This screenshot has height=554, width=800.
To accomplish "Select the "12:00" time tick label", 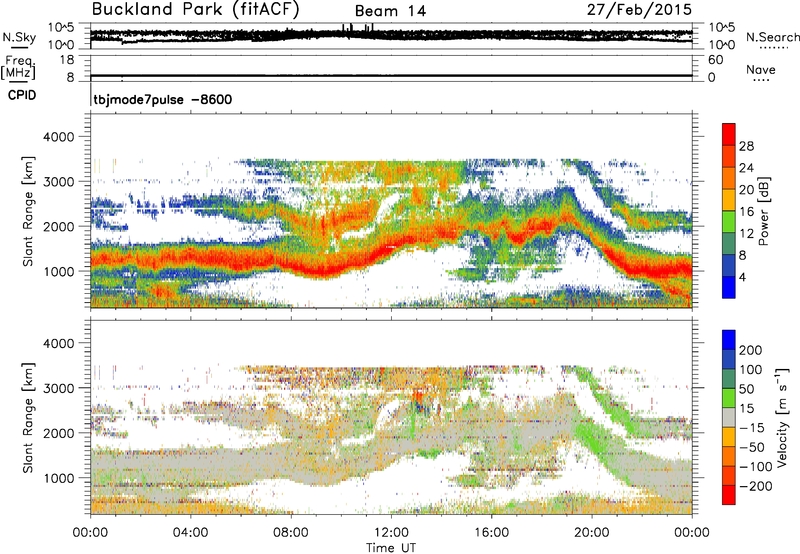I will tap(391, 532).
